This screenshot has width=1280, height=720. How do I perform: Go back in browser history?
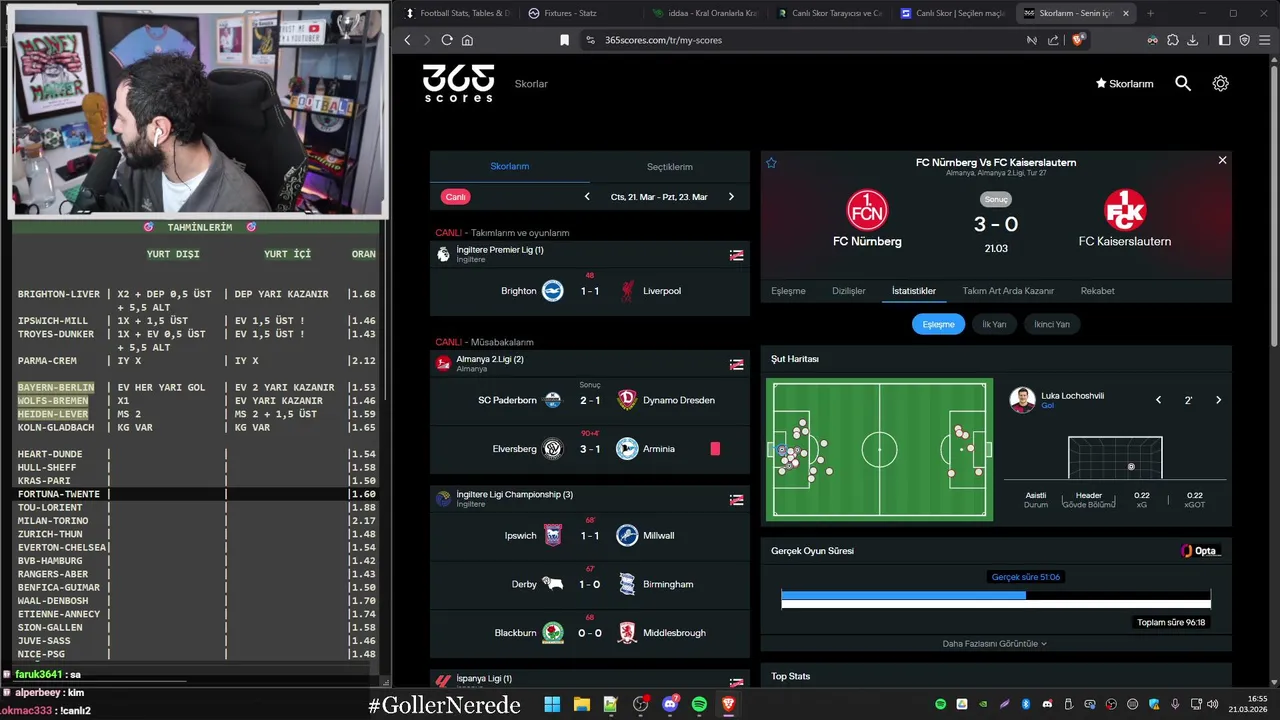tap(407, 40)
